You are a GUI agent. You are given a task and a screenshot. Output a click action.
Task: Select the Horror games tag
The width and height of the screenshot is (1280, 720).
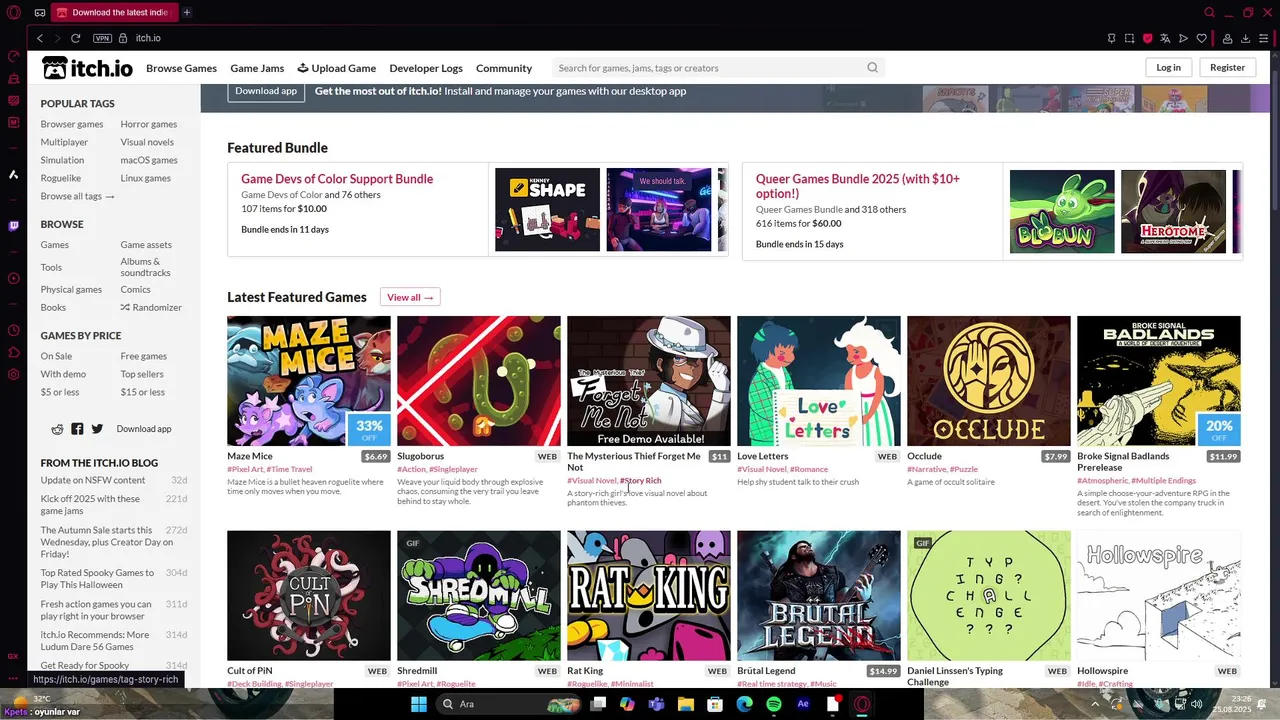point(149,124)
